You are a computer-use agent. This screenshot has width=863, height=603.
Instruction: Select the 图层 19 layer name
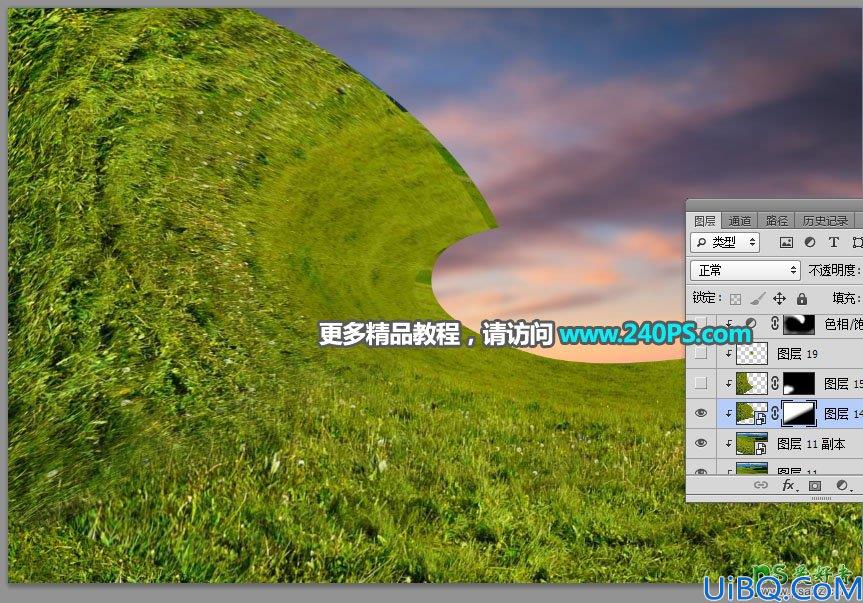(x=797, y=354)
